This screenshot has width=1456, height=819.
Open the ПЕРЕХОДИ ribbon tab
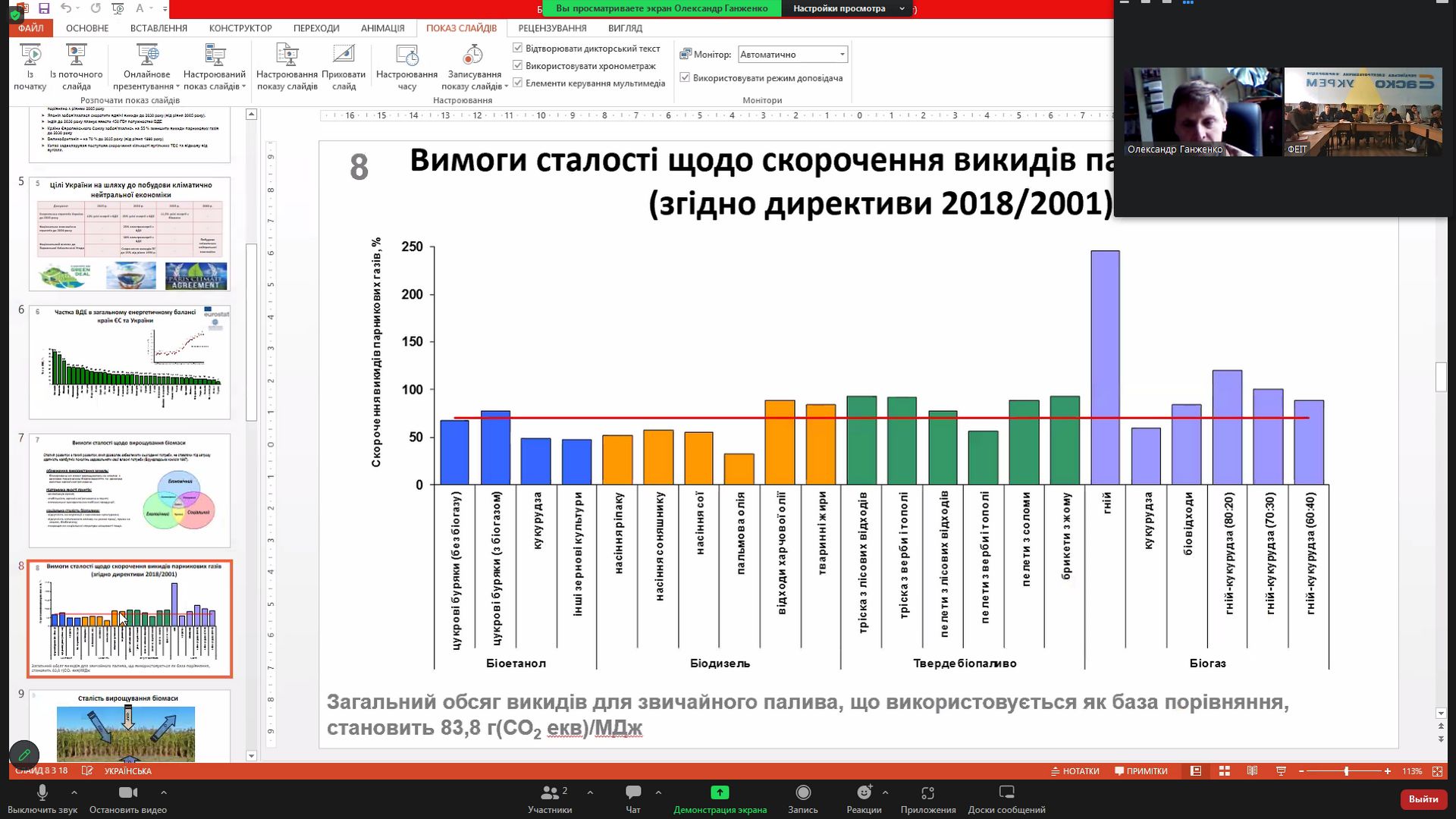(316, 28)
